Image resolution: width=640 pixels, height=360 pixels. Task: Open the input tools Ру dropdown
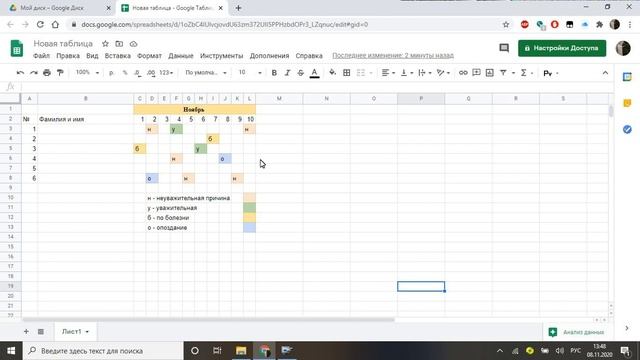tap(551, 73)
